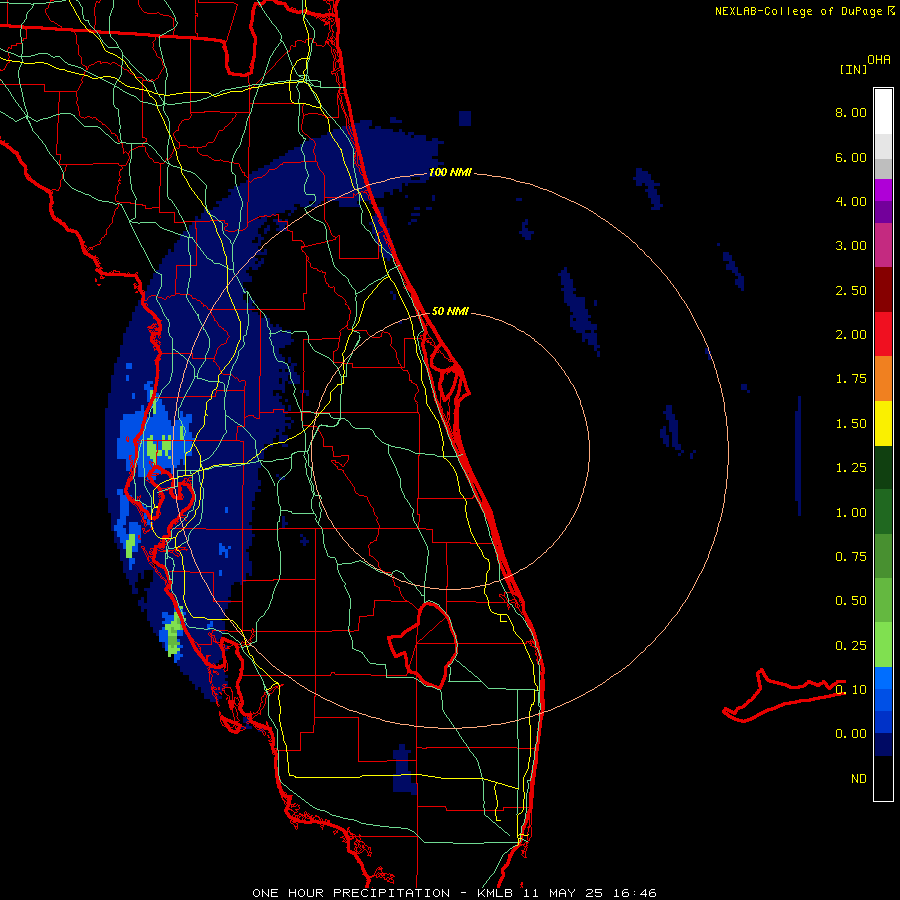900x900 pixels.
Task: Select the ND legend label
Action: tap(859, 779)
